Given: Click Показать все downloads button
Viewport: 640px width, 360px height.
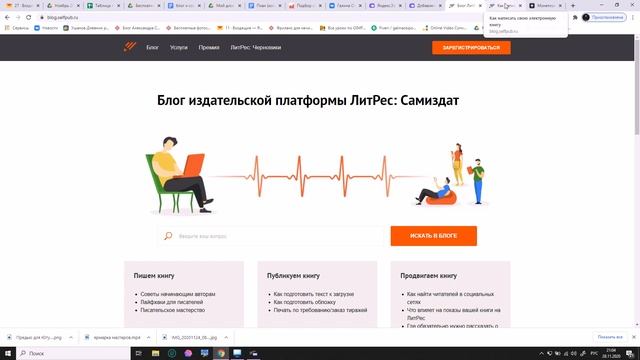Looking at the screenshot, I should tap(610, 337).
